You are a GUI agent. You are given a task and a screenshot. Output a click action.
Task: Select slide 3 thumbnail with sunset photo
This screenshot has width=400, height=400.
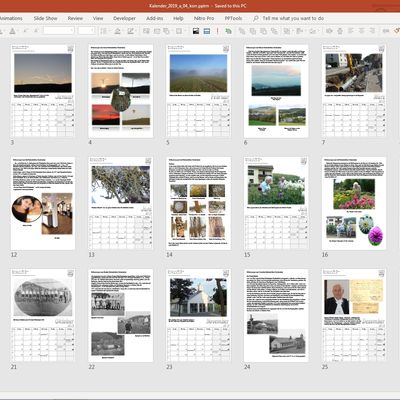[x=43, y=91]
